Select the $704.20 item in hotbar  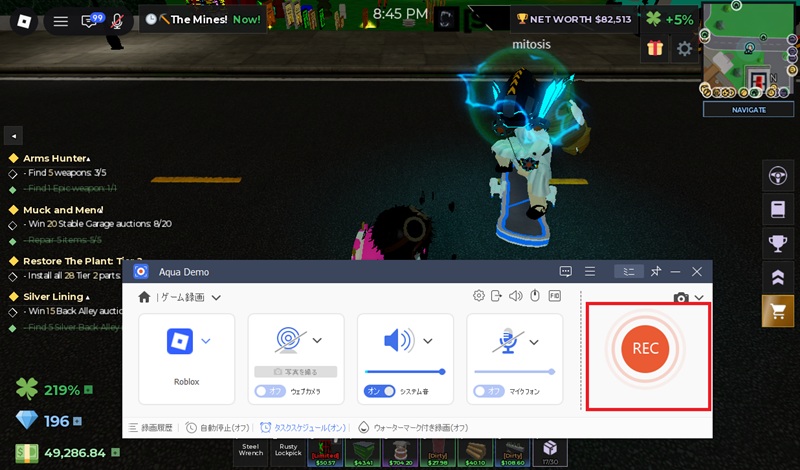(x=401, y=453)
